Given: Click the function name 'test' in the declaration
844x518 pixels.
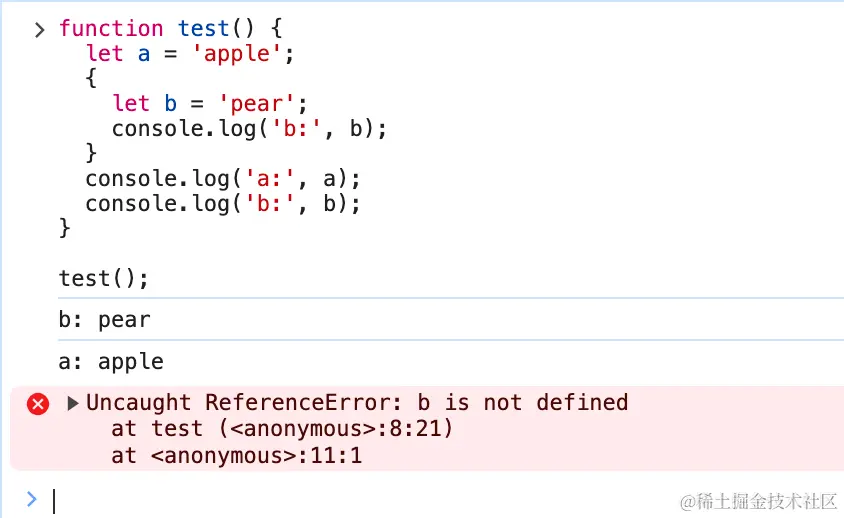Looking at the screenshot, I should pos(204,29).
